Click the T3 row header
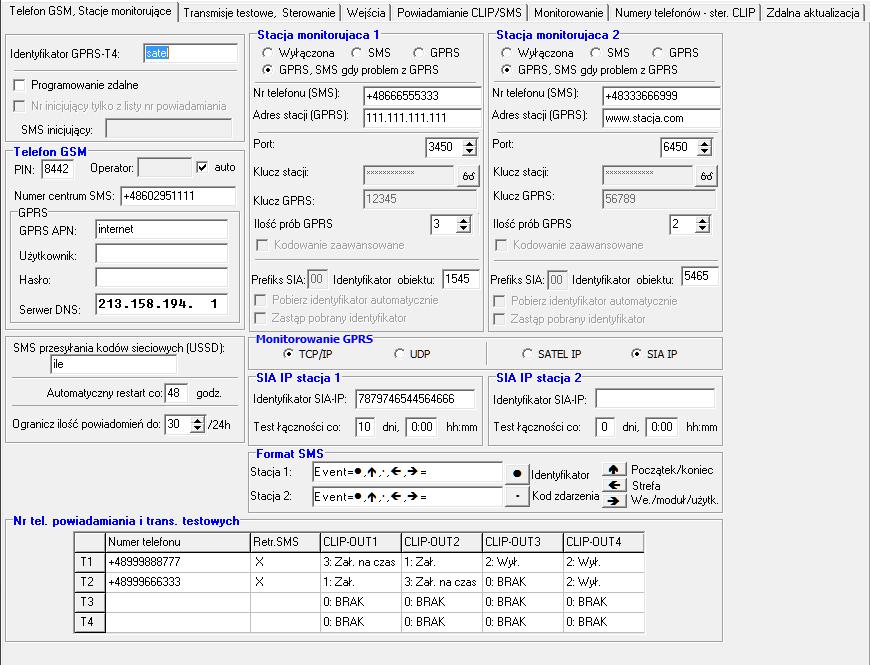The width and height of the screenshot is (870, 665). 89,602
